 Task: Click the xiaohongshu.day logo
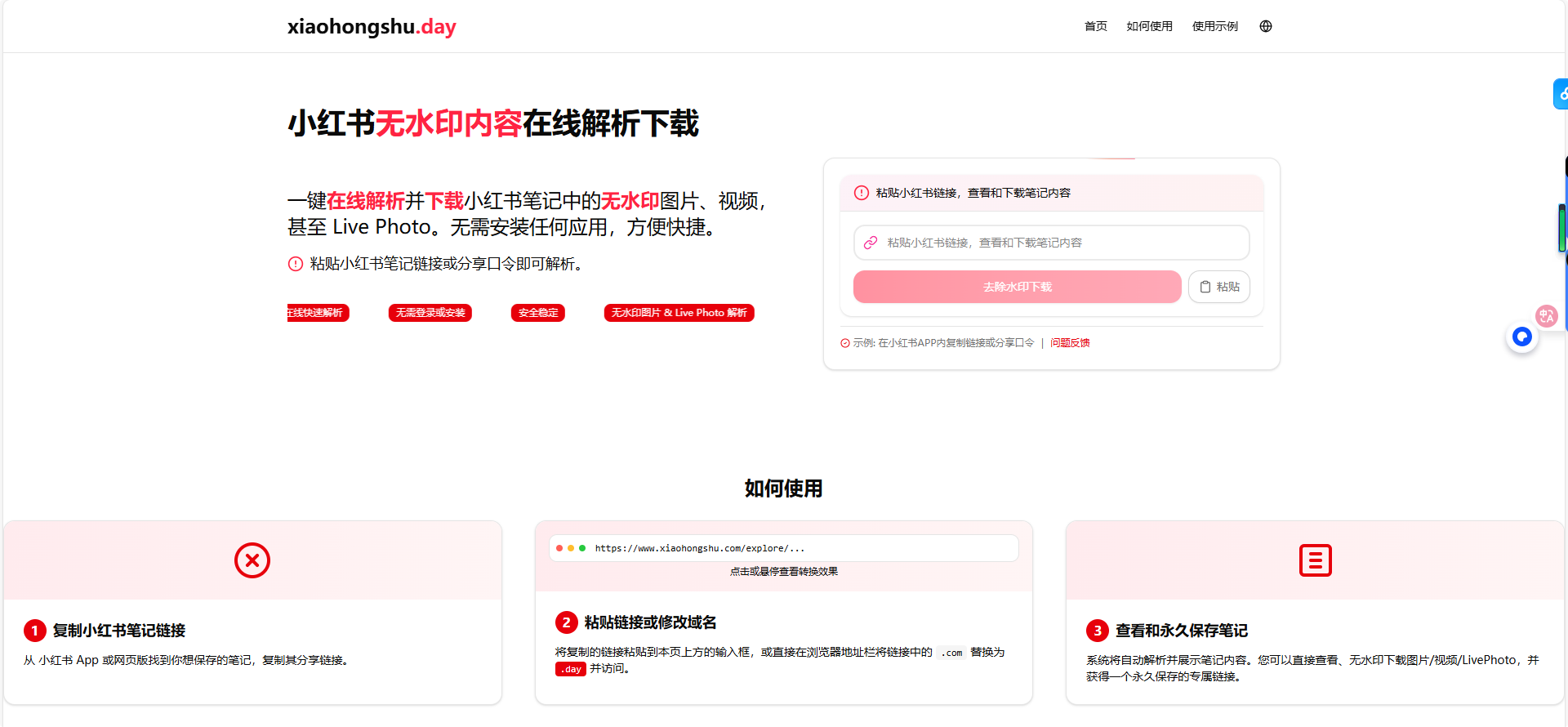[372, 26]
